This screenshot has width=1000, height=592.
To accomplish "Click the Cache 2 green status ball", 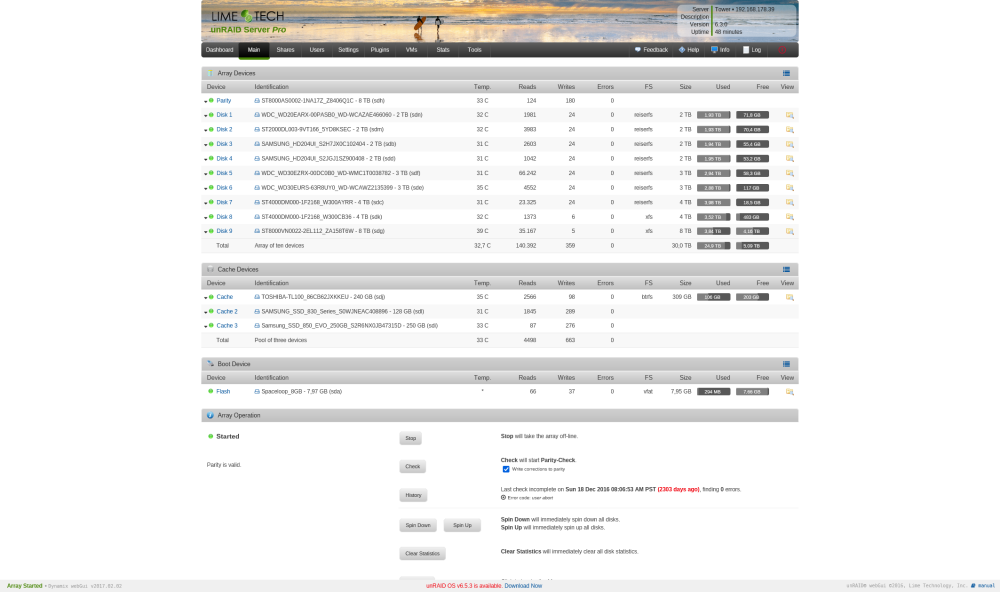I will point(211,311).
